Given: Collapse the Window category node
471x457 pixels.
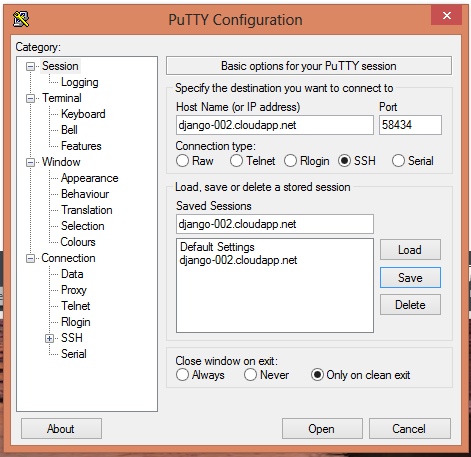Looking at the screenshot, I should tap(30, 162).
